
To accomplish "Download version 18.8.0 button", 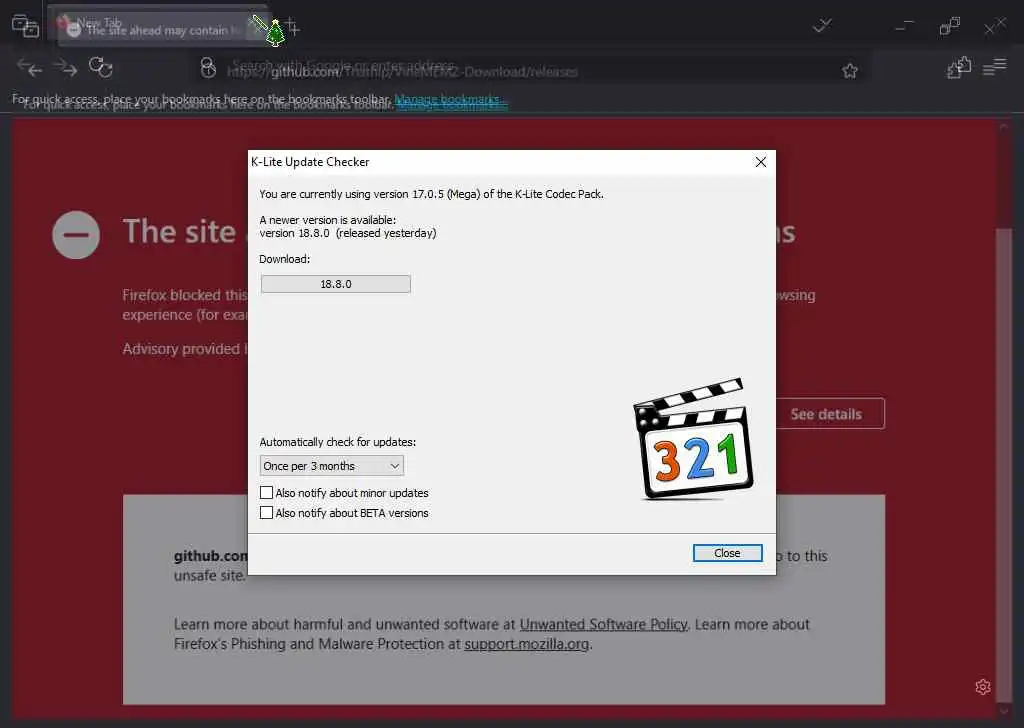I will pyautogui.click(x=336, y=284).
